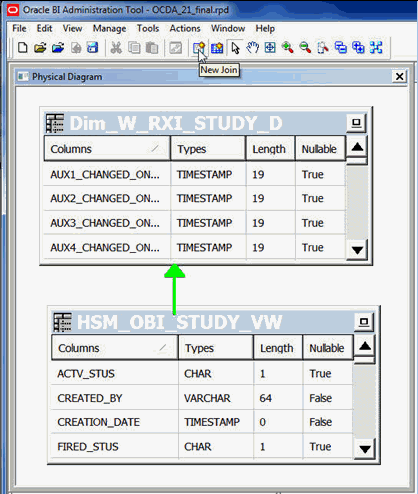418x494 pixels.
Task: Click the Zoom In magnifier
Action: (287, 48)
